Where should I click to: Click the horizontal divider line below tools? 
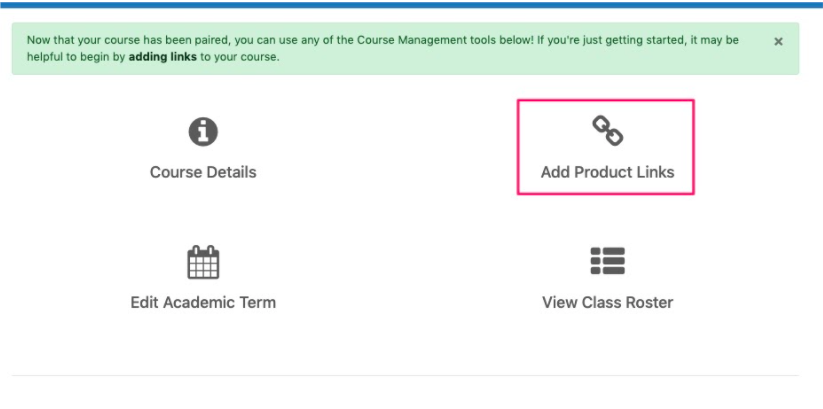(405, 375)
